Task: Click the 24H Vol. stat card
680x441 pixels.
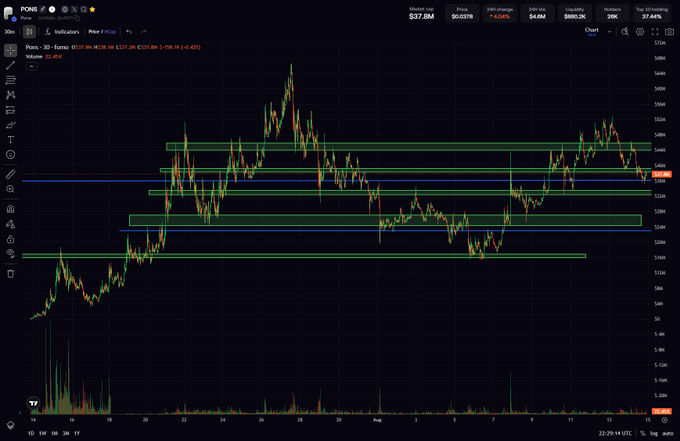Action: 537,13
